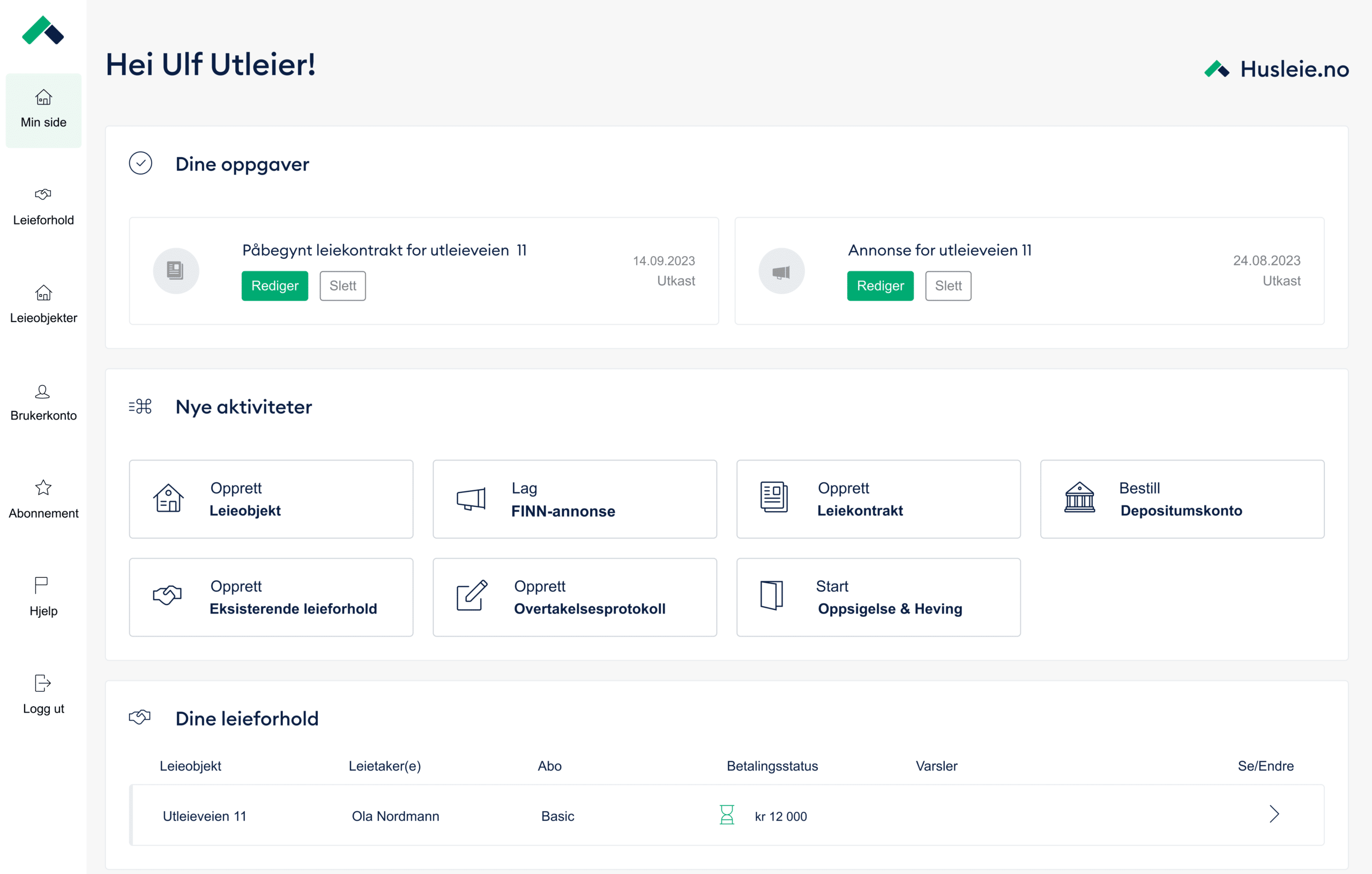Image resolution: width=1372 pixels, height=874 pixels.
Task: Click megaphone icon of Annonse task
Action: point(781,272)
